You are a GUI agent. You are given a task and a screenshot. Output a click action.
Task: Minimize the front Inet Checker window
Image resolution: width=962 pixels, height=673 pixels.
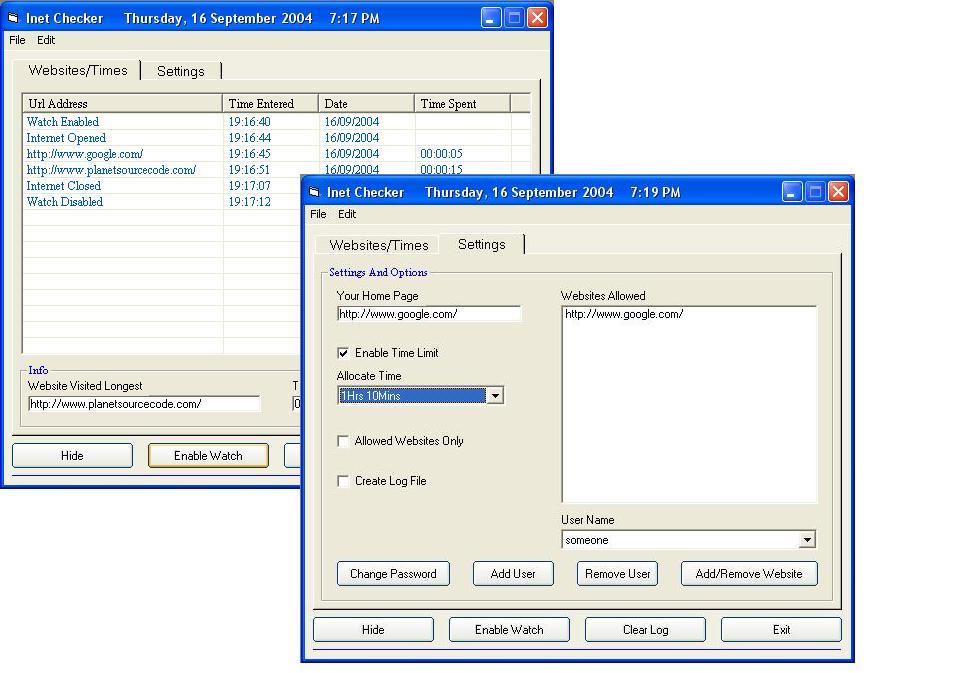[792, 191]
